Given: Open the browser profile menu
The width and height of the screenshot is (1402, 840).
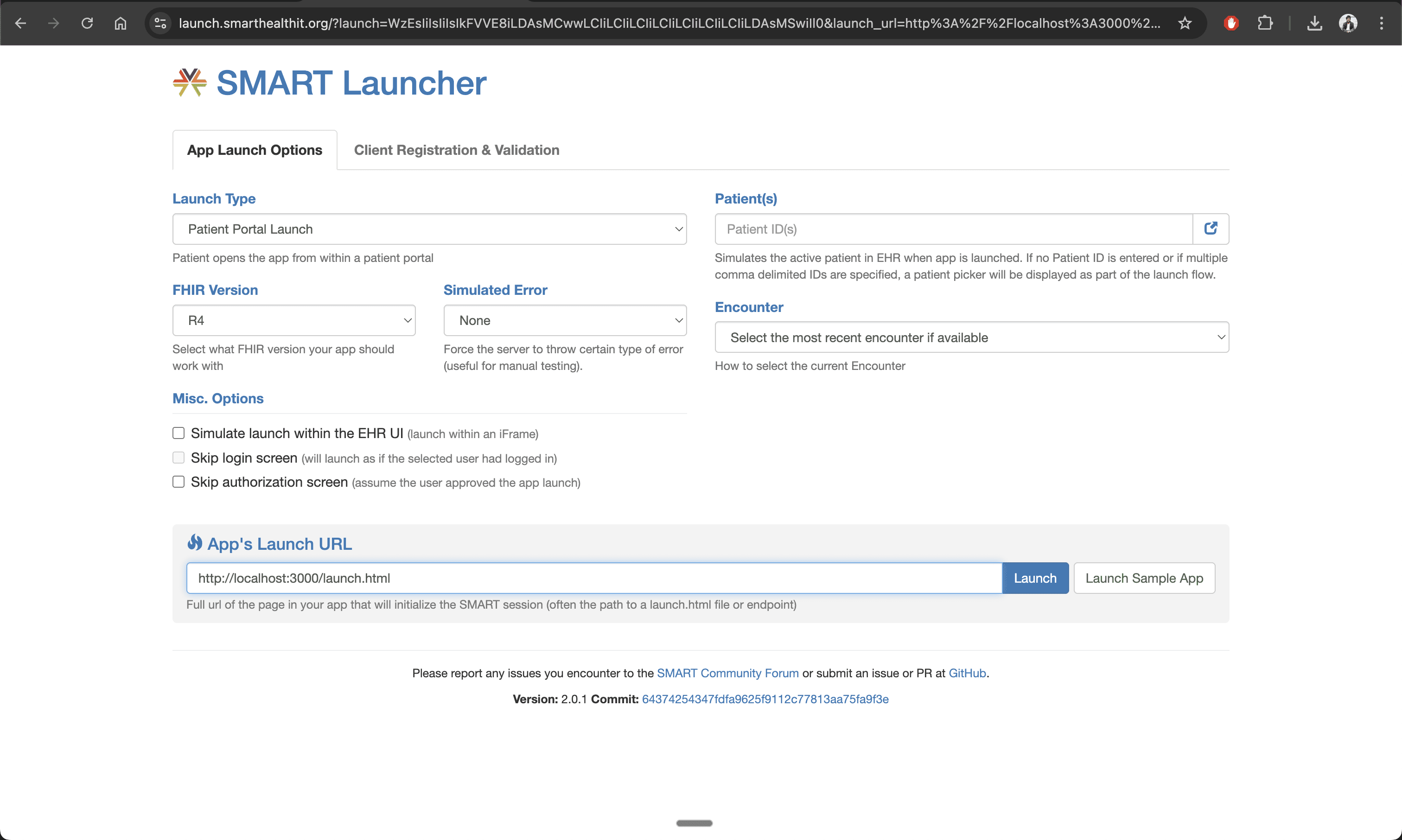Looking at the screenshot, I should pos(1348,23).
